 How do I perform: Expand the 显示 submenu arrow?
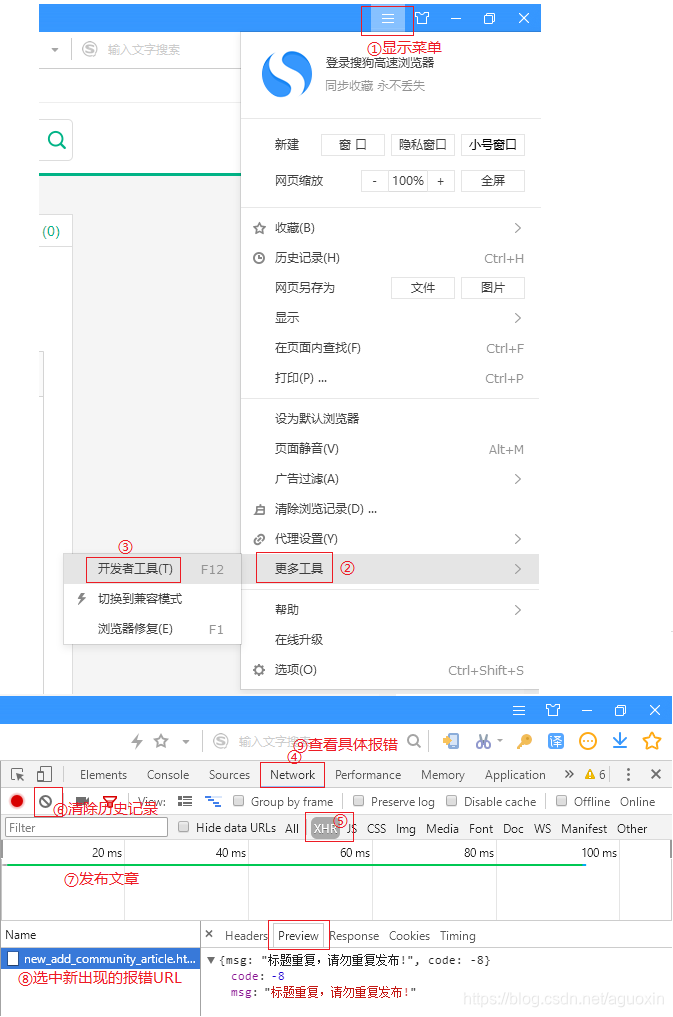click(x=517, y=318)
